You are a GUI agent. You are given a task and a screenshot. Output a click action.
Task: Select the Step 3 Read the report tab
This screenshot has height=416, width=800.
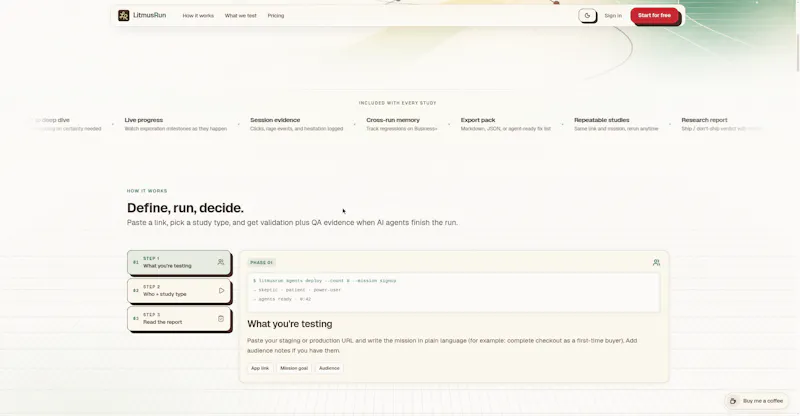click(179, 319)
